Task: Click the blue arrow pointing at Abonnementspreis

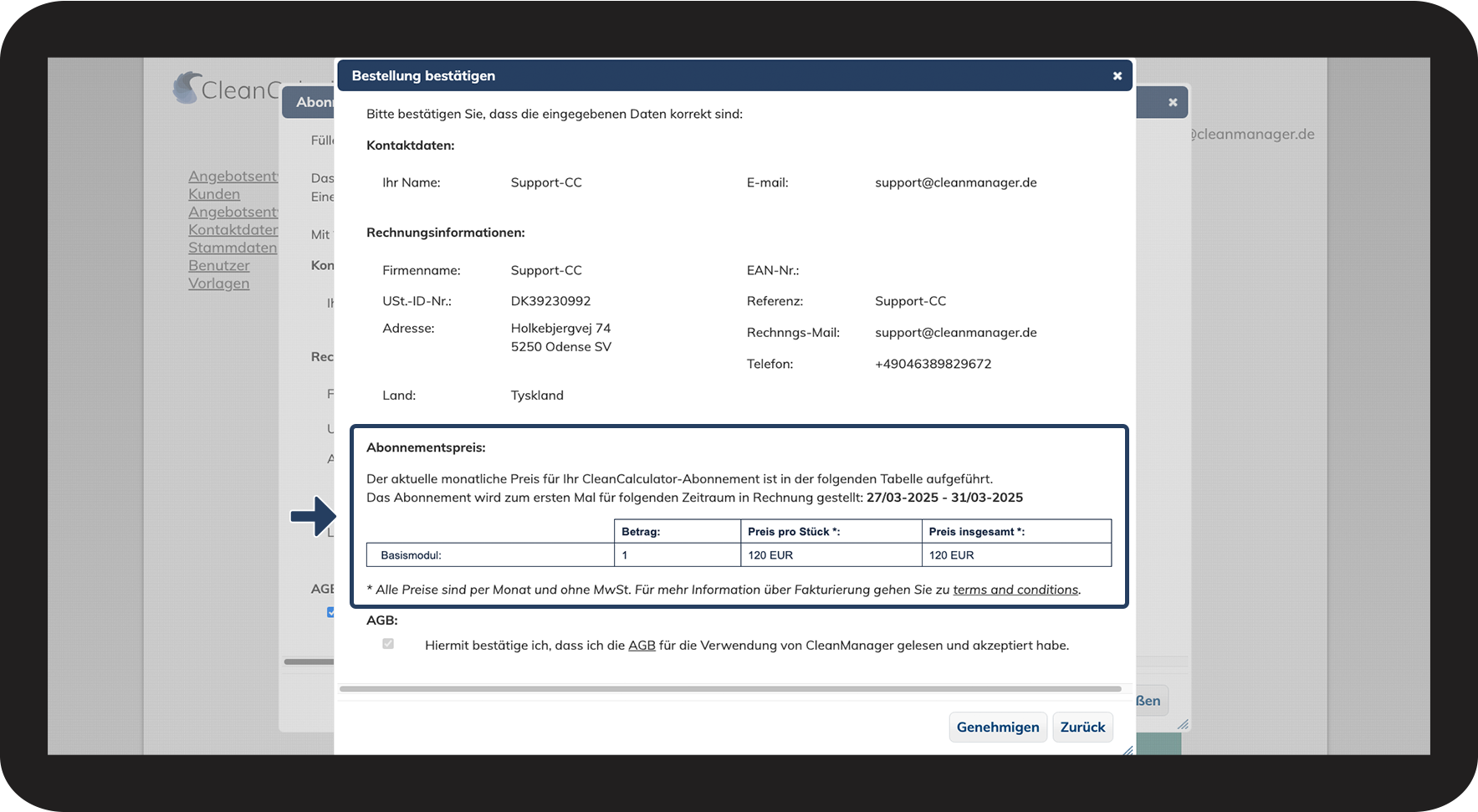Action: tap(313, 516)
